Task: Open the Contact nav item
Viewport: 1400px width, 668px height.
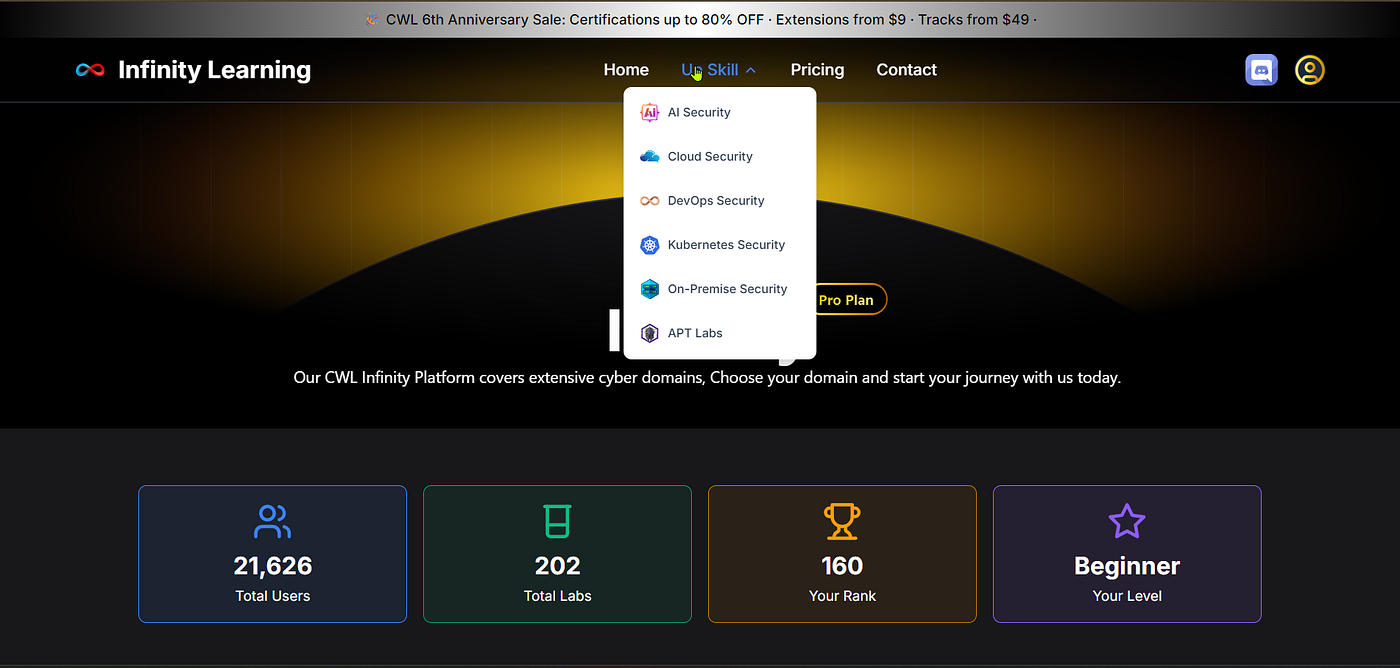Action: coord(906,70)
